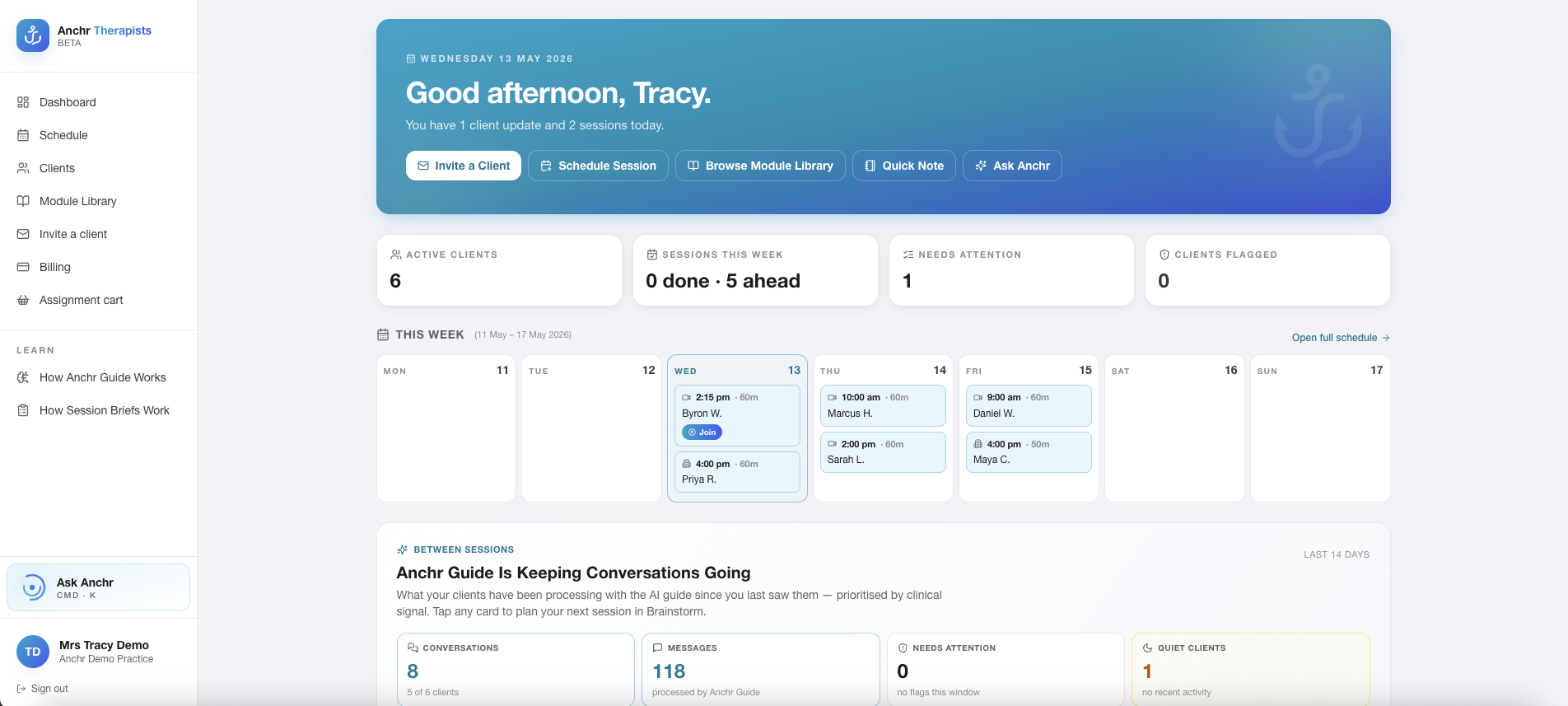Open Maya C. 4:00 pm session card
The width and height of the screenshot is (1568, 706).
pos(1029,452)
